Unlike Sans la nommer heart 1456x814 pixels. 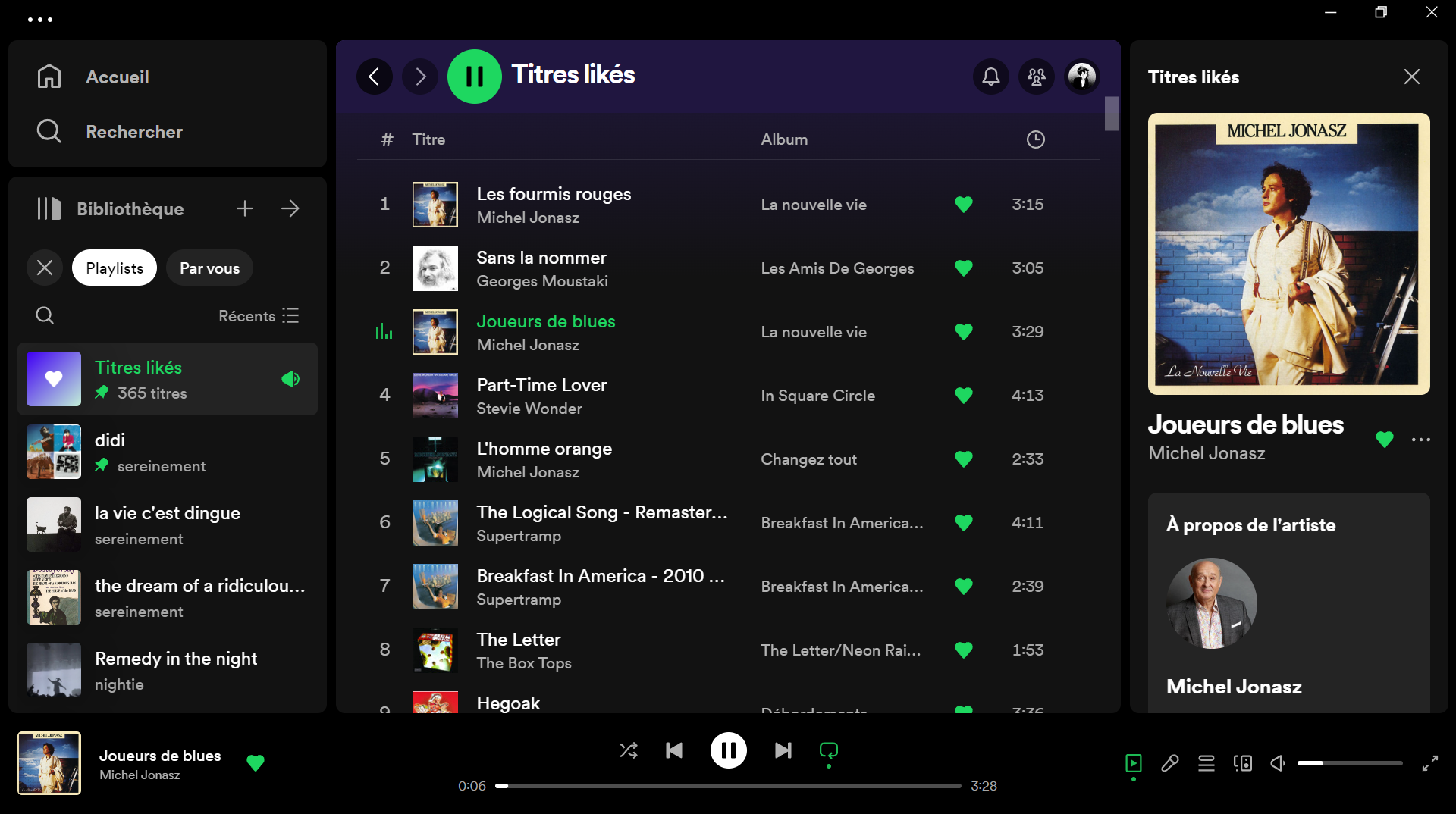(964, 268)
